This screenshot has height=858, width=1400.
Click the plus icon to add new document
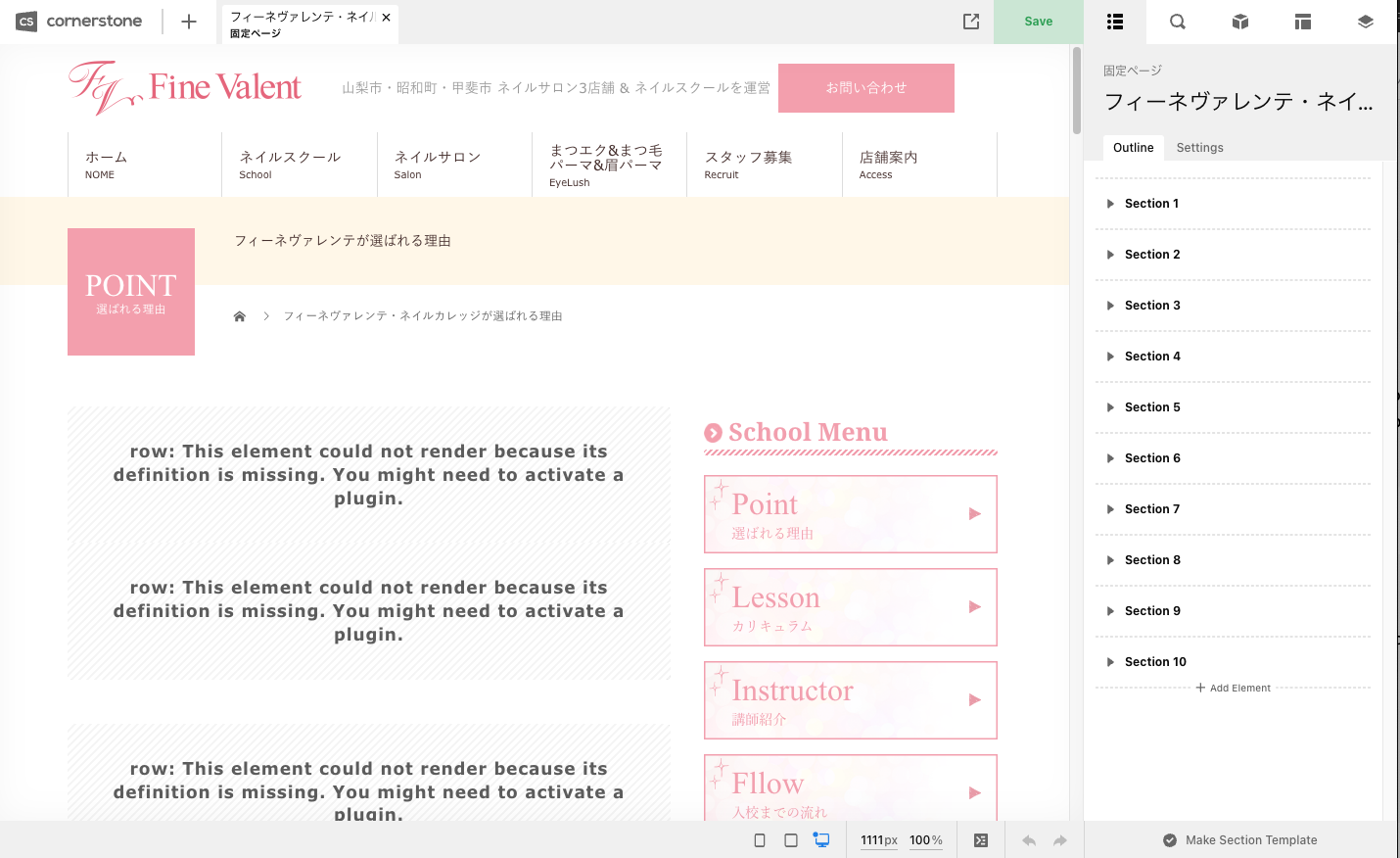click(x=189, y=22)
